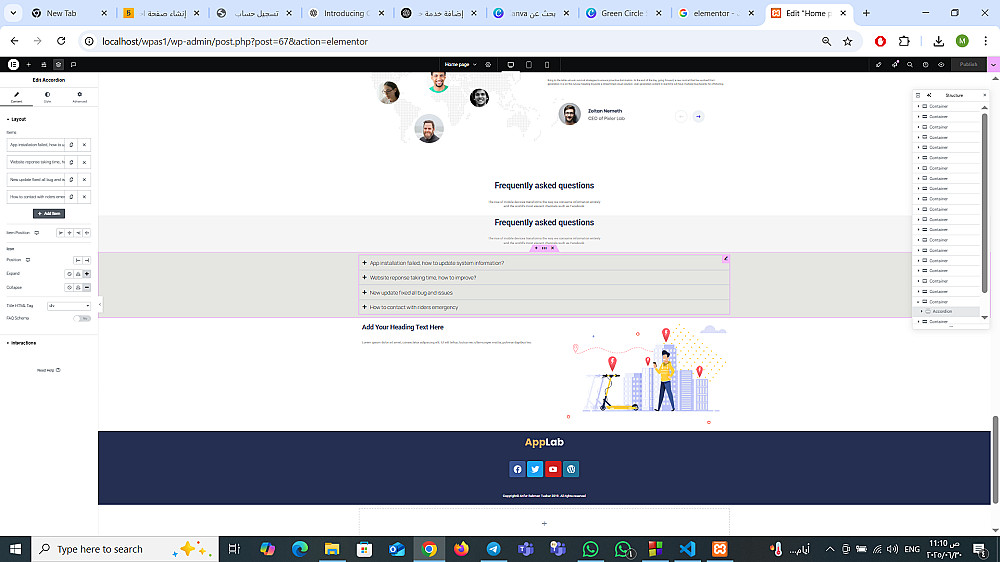The image size is (1000, 562).
Task: Collapse the left panel with the arrow handle
Action: click(x=100, y=304)
